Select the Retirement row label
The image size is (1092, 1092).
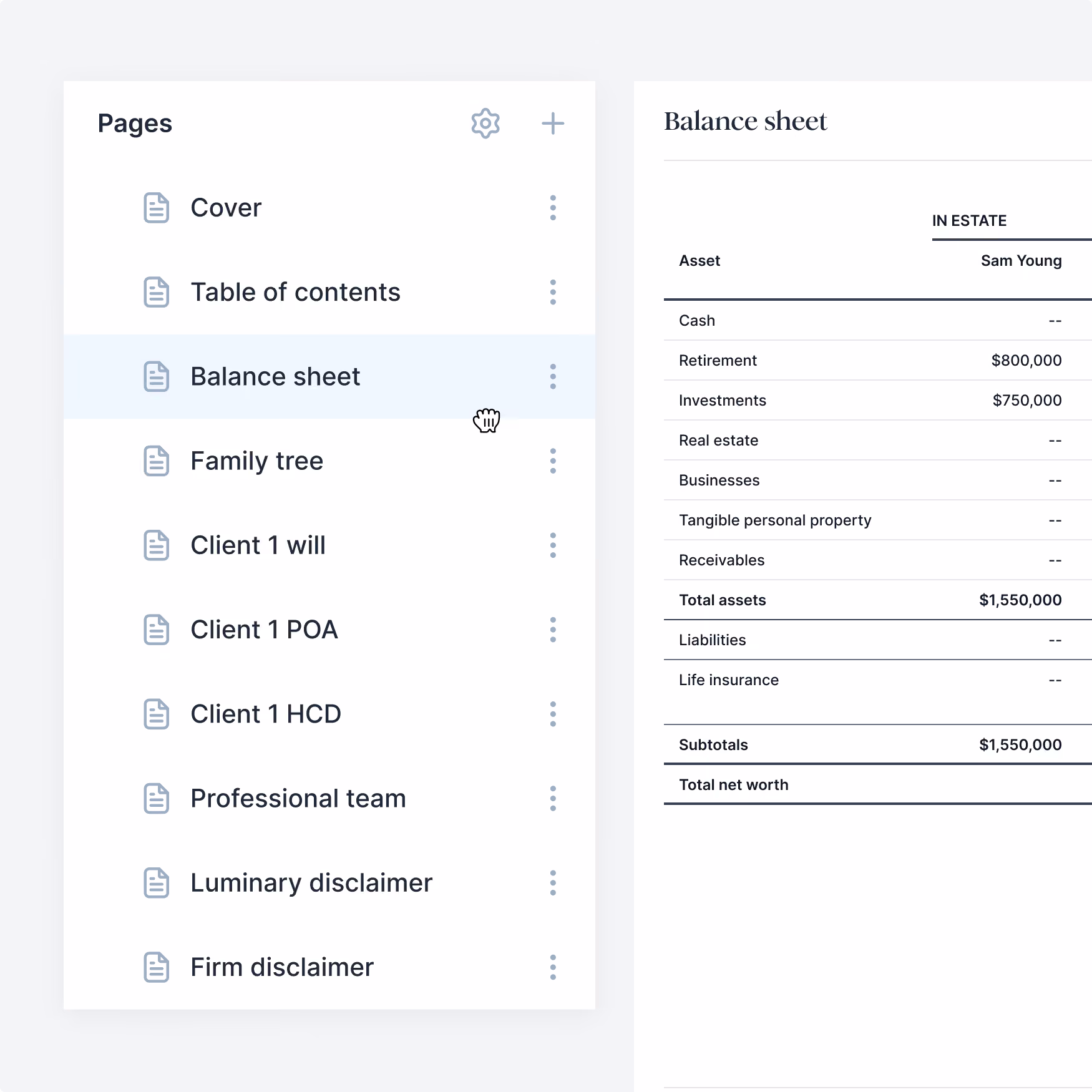coord(718,361)
